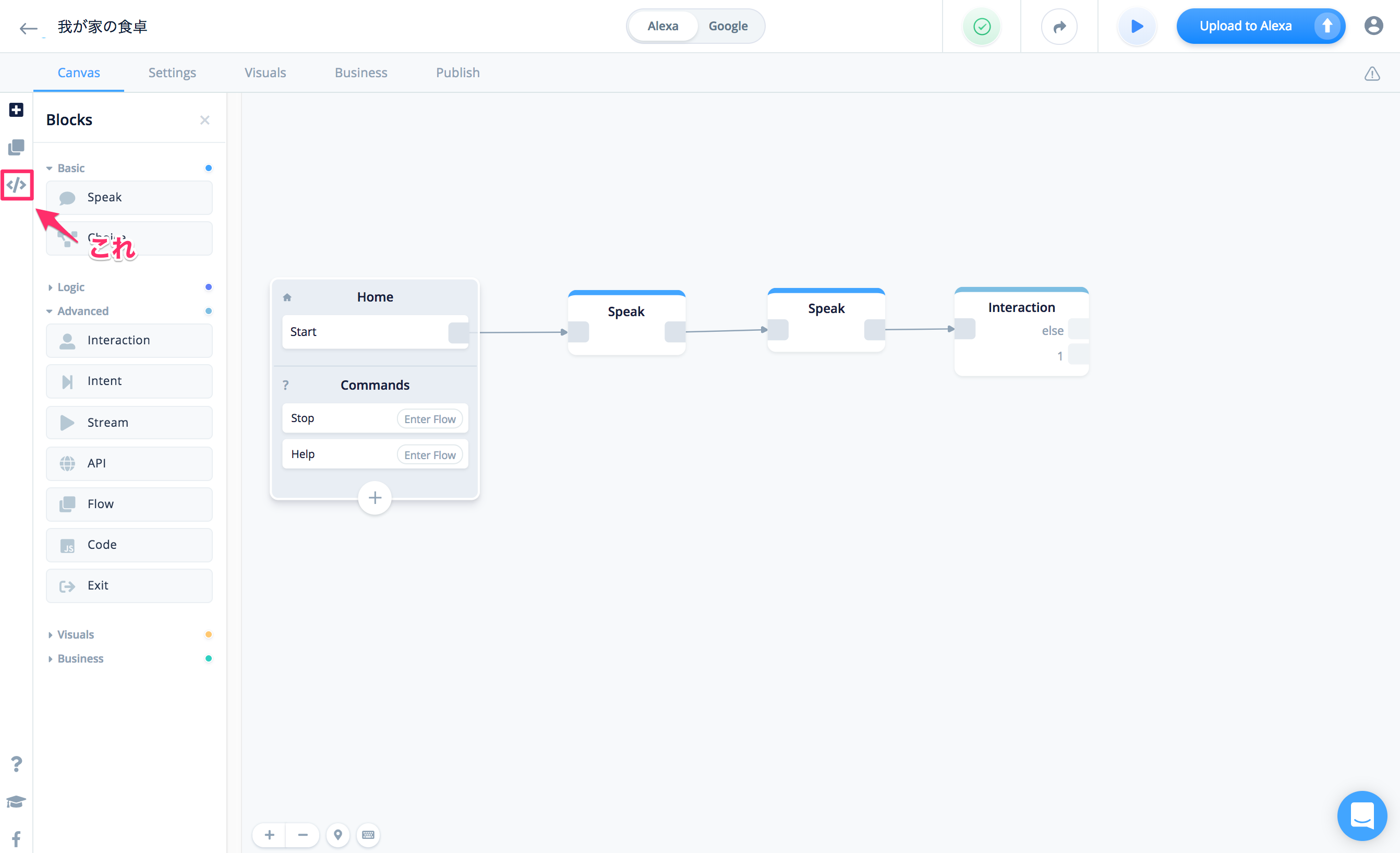Switch to the Settings tab
Screen dimensions: 1400x853
click(172, 73)
